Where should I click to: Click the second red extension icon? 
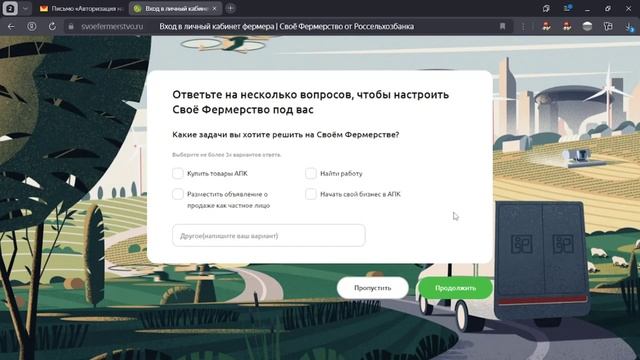(x=567, y=27)
